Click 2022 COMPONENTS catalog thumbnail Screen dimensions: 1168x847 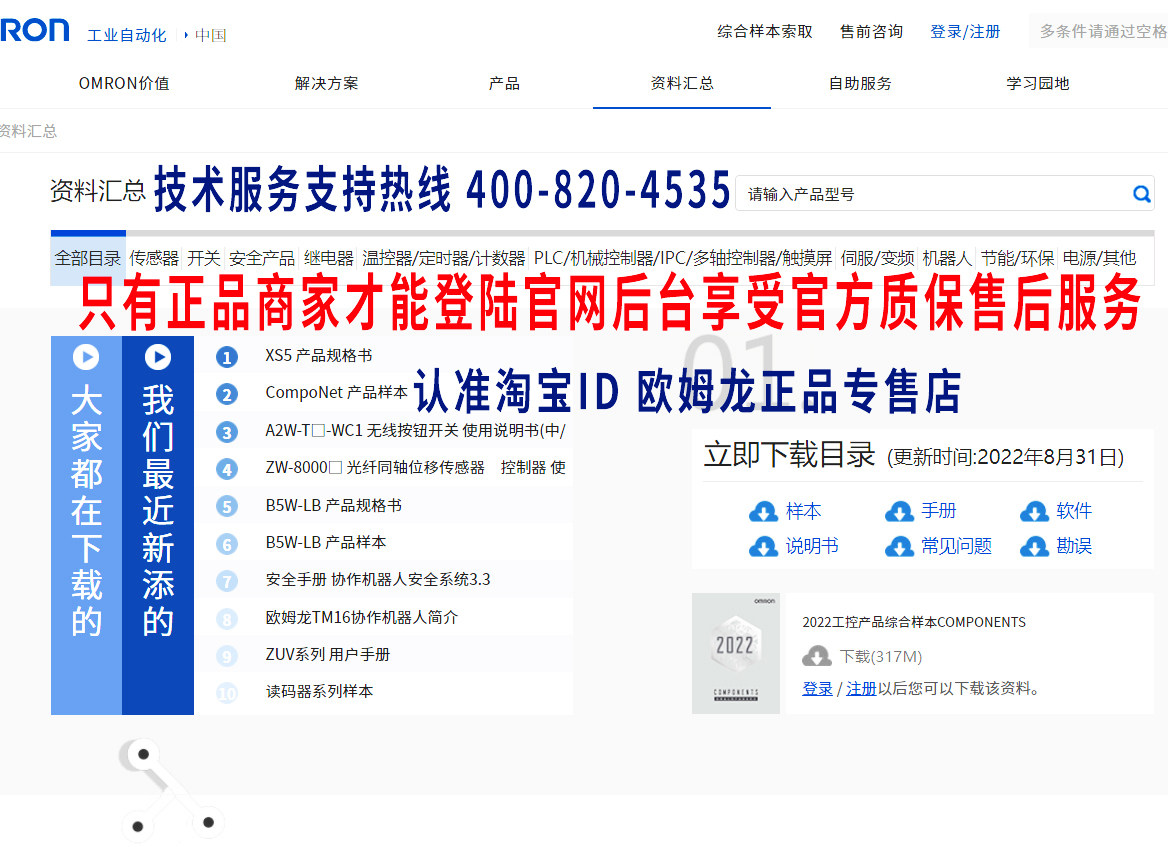736,653
